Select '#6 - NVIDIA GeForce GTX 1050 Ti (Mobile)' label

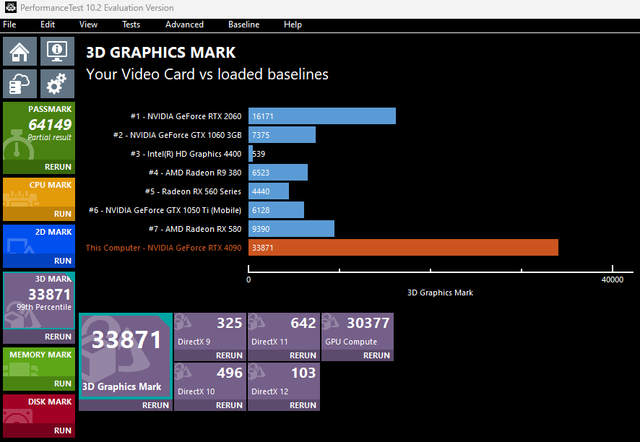click(165, 210)
